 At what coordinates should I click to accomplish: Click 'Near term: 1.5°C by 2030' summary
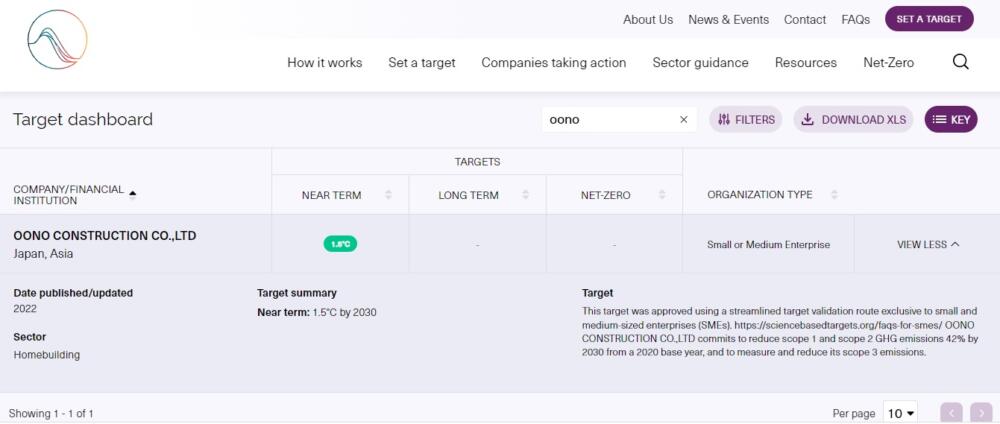pyautogui.click(x=317, y=313)
